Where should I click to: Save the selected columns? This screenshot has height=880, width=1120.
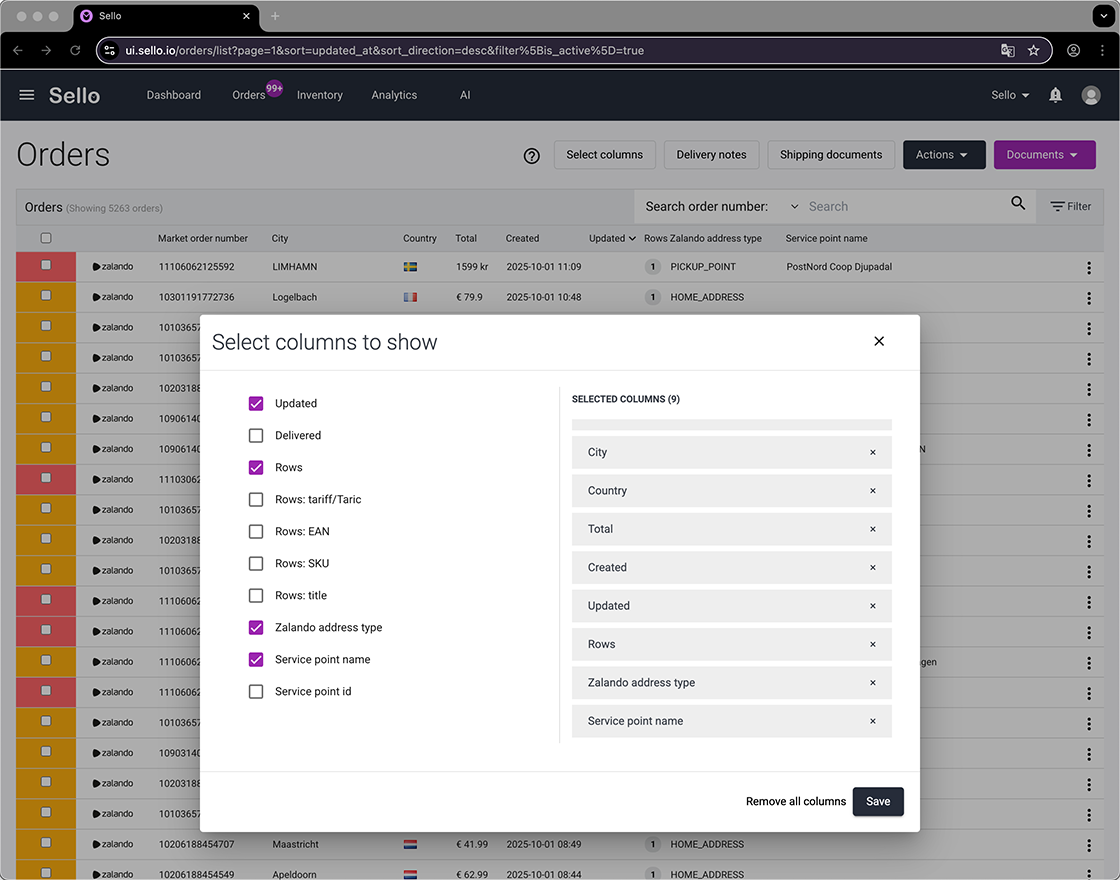[x=877, y=801]
